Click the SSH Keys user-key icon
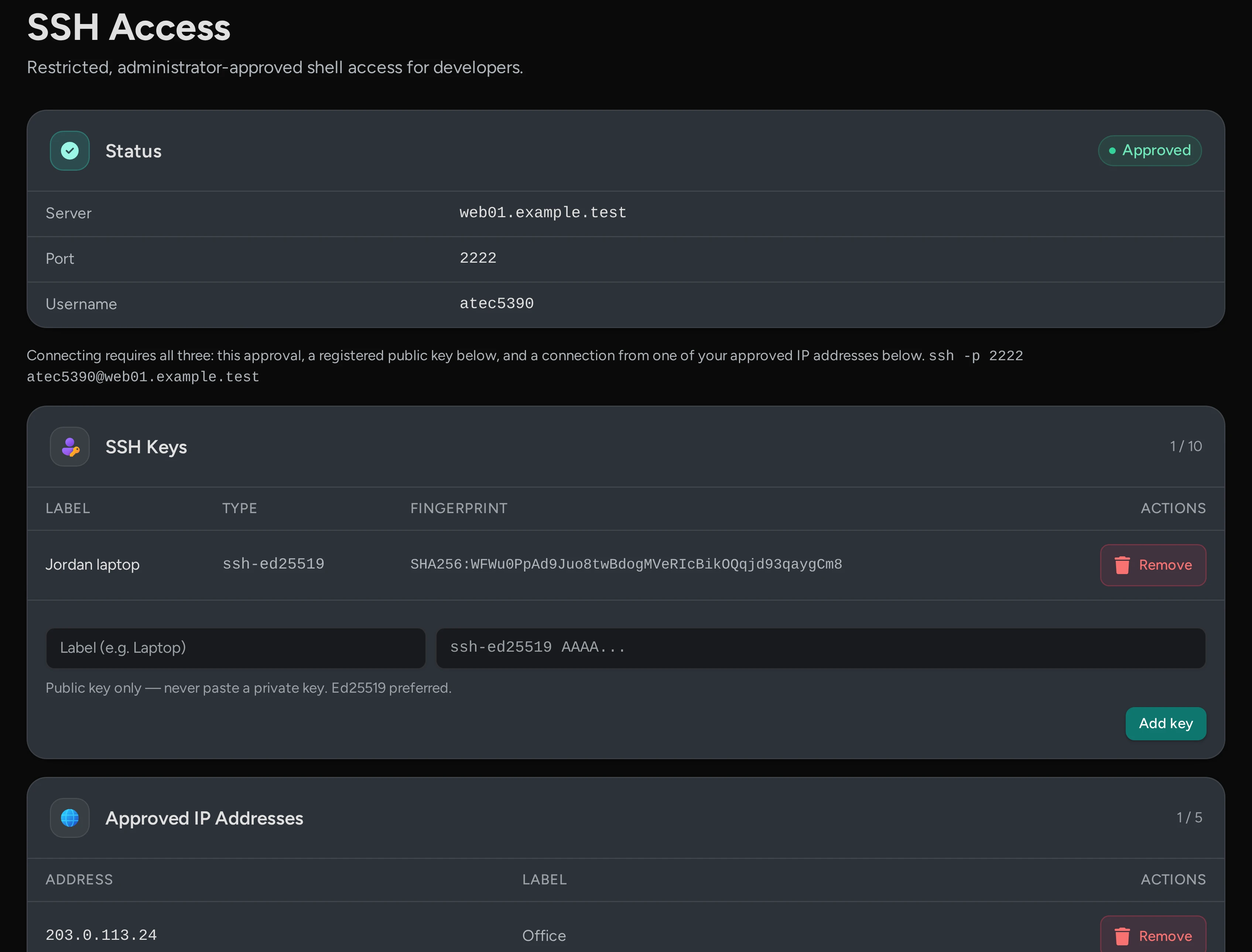 click(70, 447)
